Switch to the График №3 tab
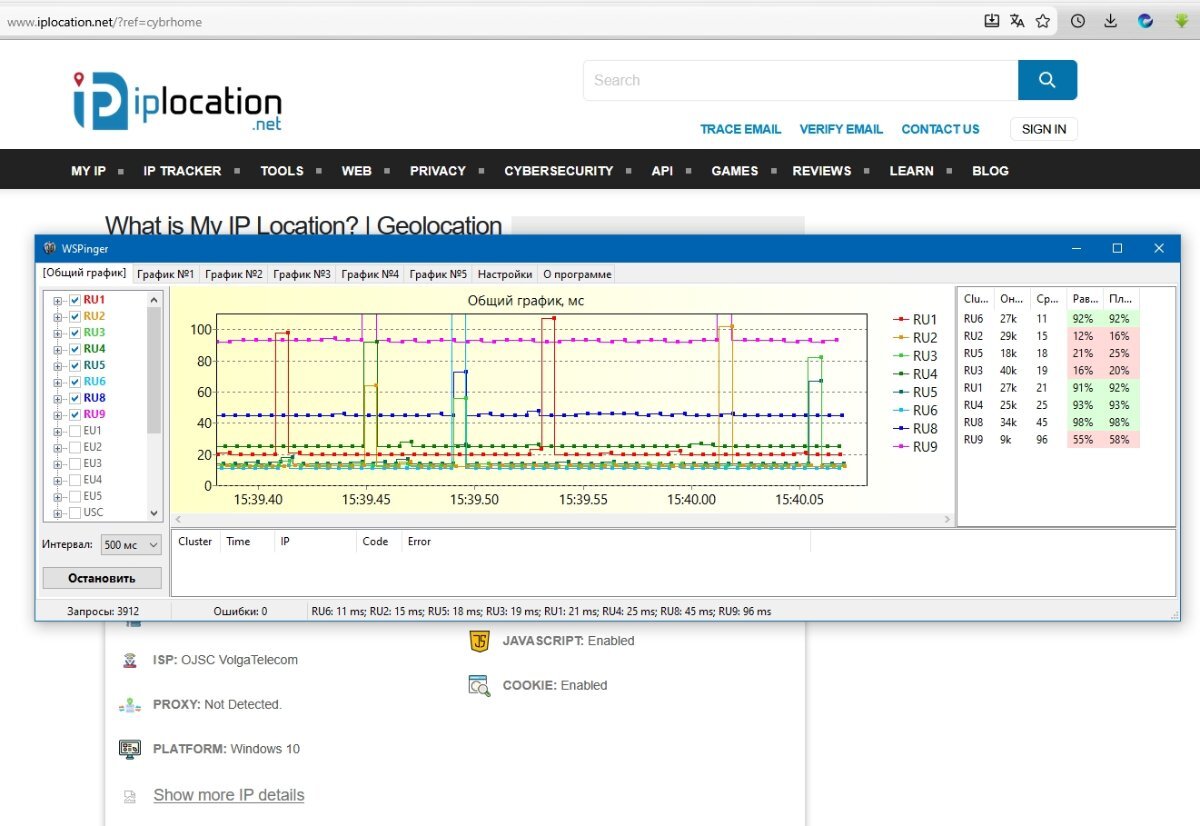The height and width of the screenshot is (826, 1200). point(301,274)
